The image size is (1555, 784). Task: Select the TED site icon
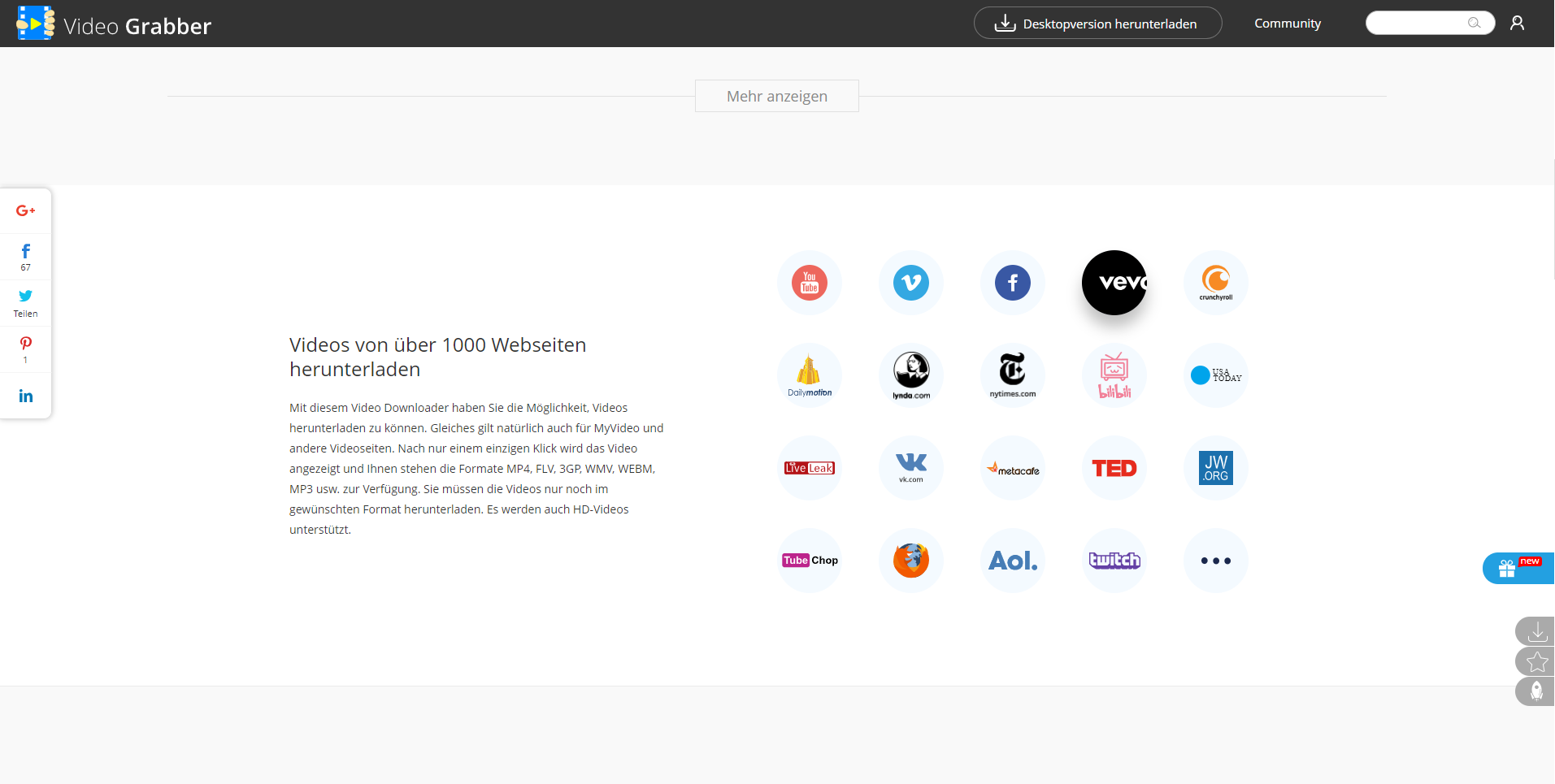point(1114,468)
